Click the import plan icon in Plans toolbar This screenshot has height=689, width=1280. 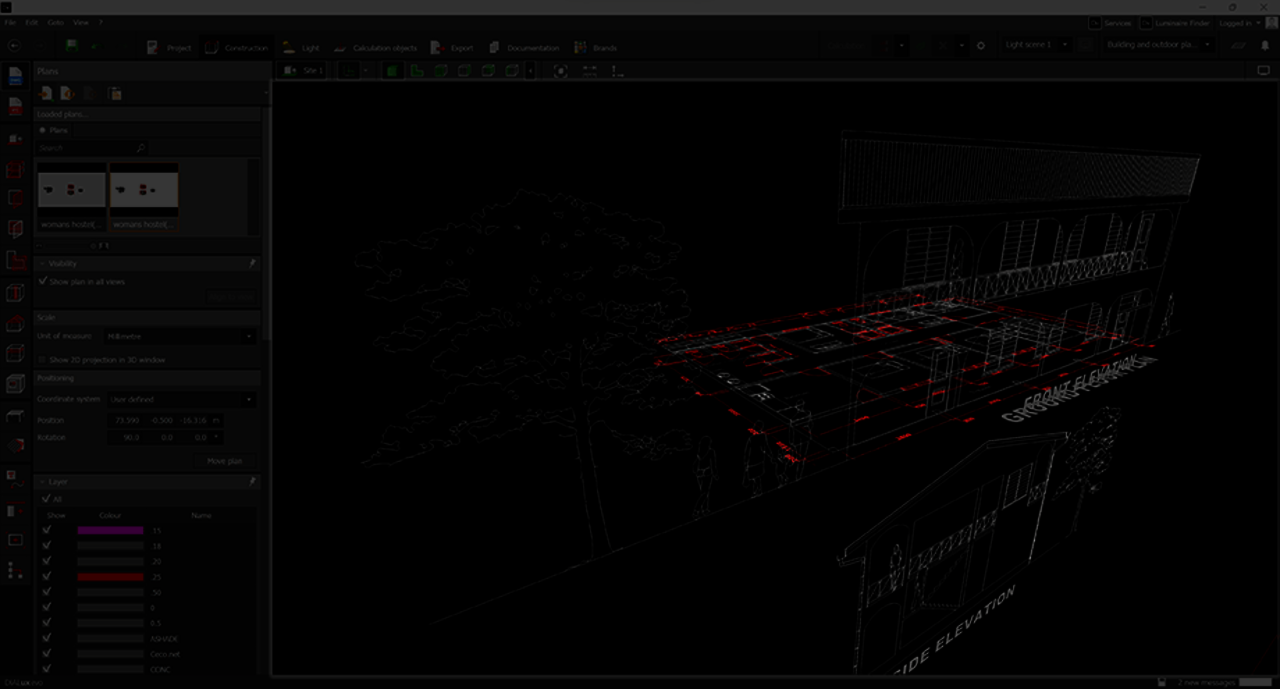pos(45,94)
